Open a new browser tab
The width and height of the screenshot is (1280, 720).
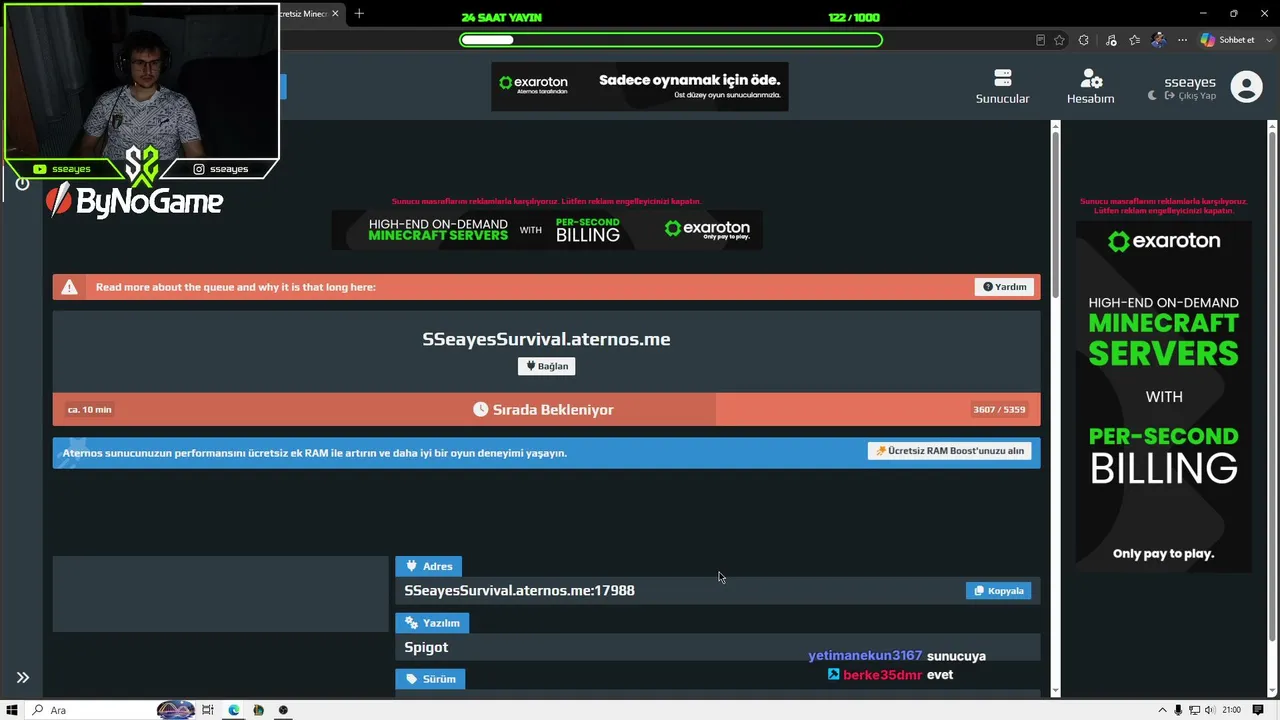(359, 13)
